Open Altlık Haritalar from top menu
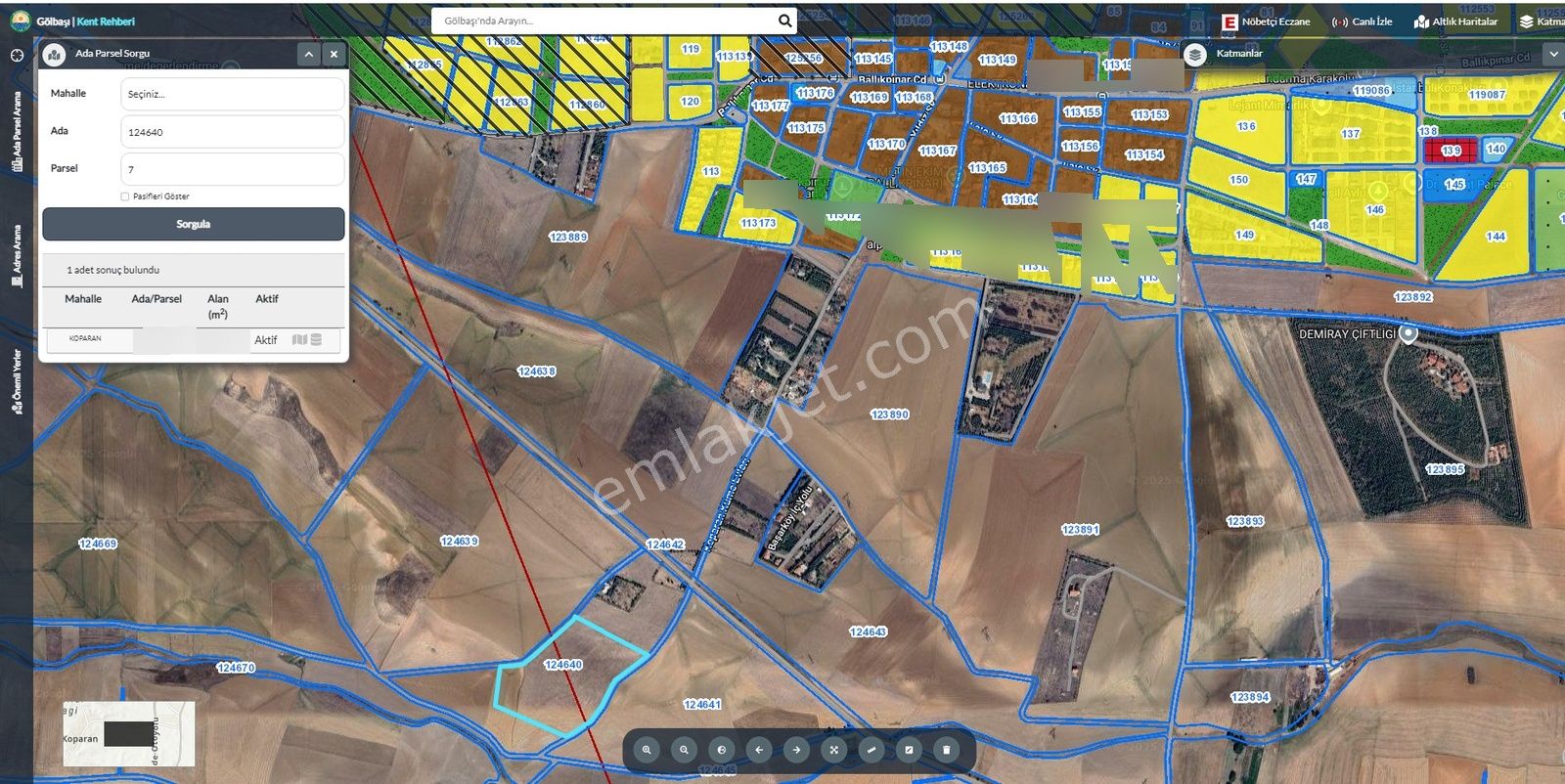 click(1455, 22)
